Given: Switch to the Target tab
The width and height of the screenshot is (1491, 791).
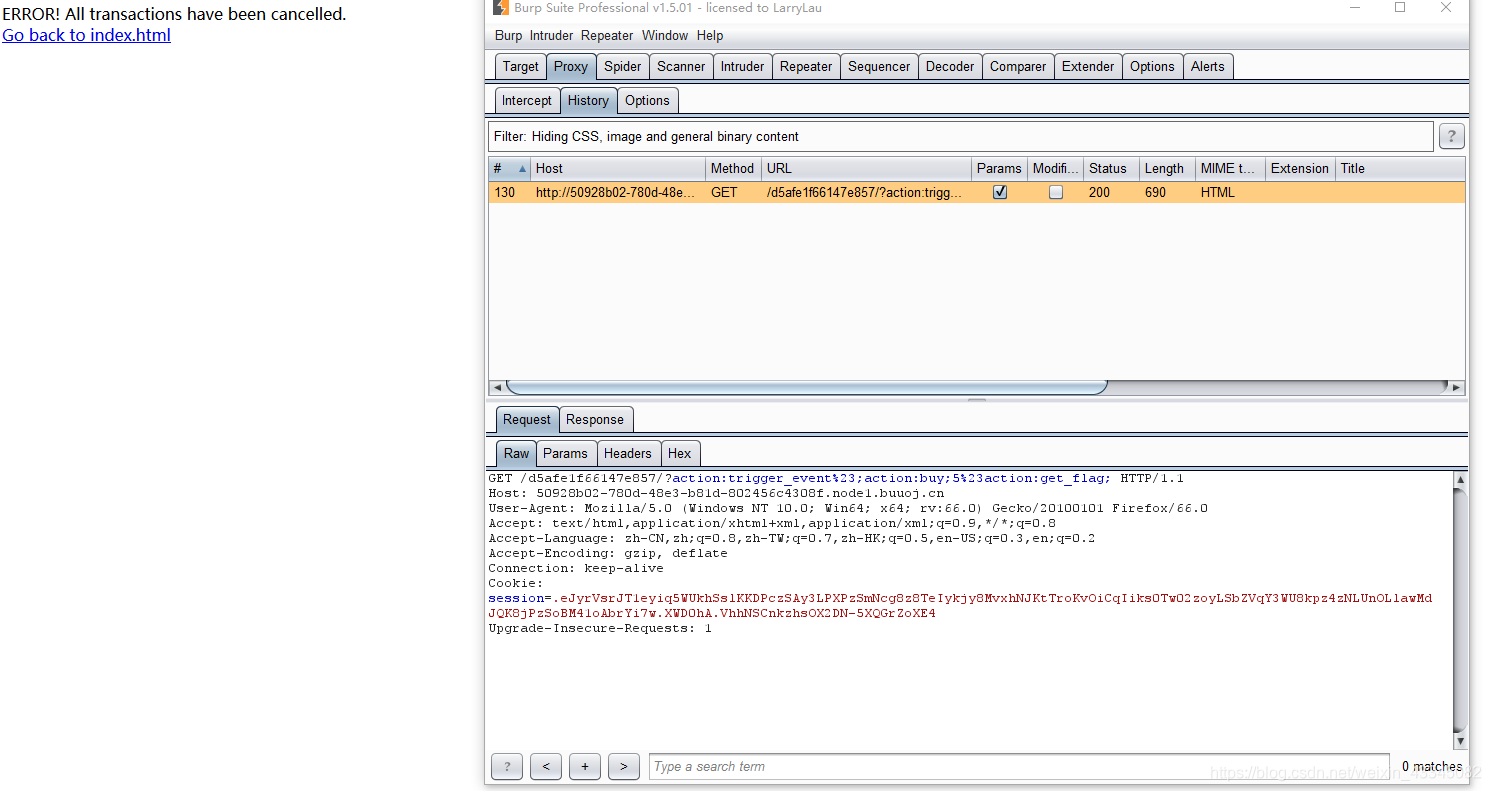Looking at the screenshot, I should [x=520, y=67].
